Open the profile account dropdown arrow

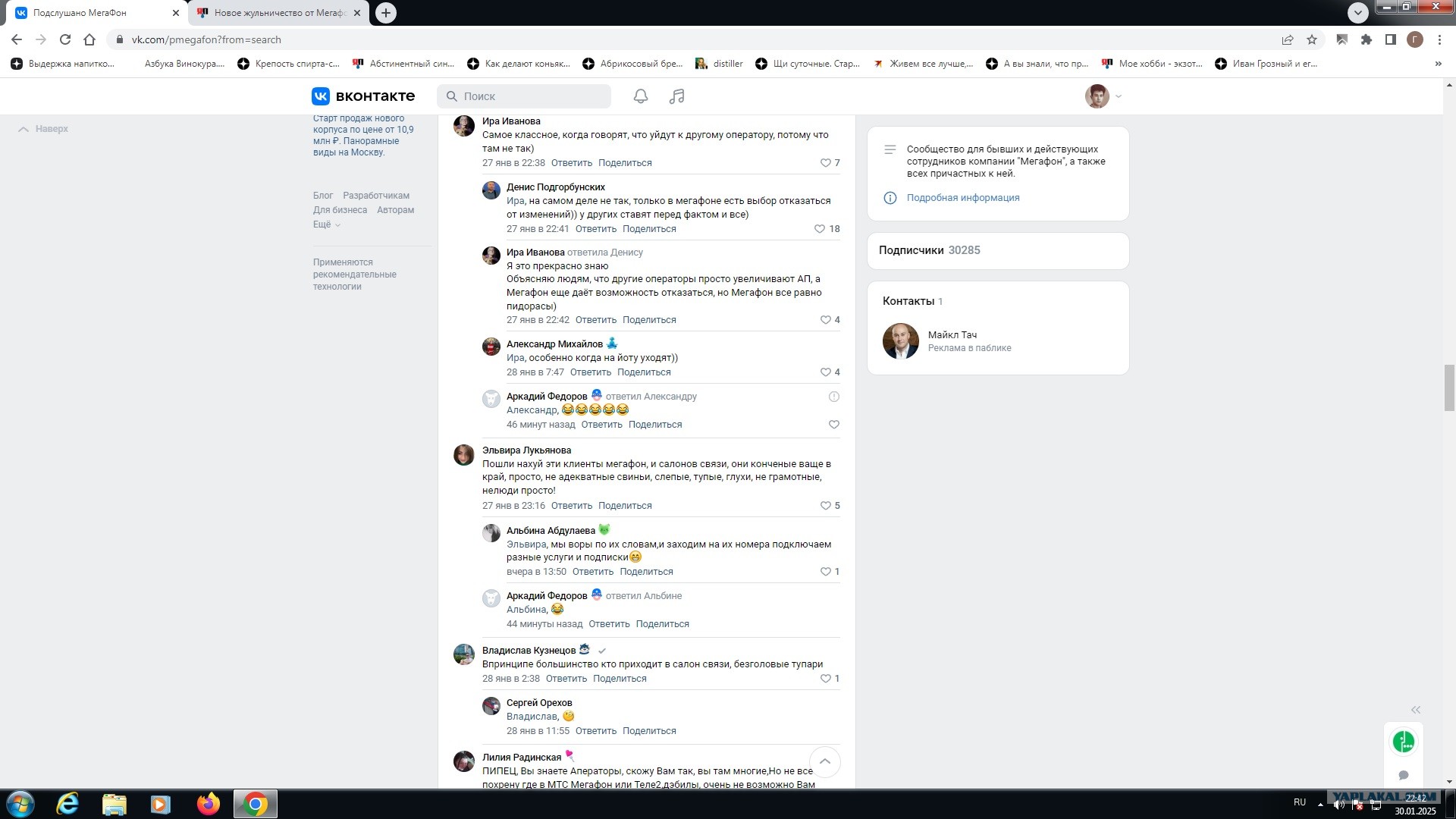click(1119, 96)
